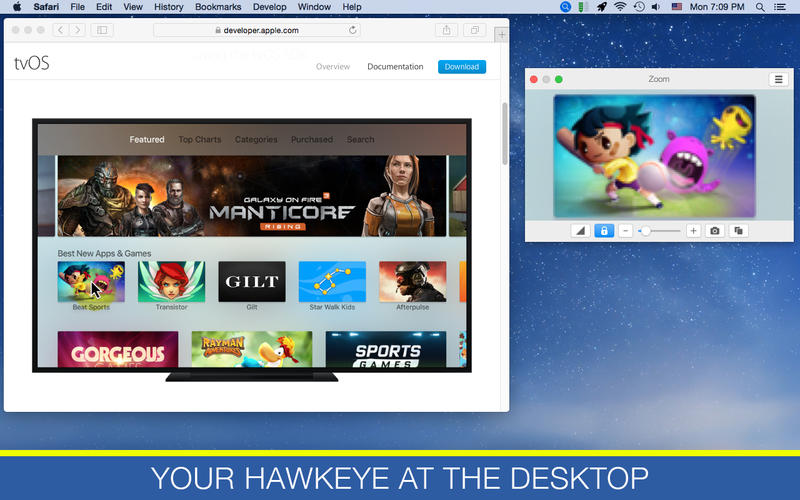Viewport: 800px width, 500px height.
Task: Click the developer.apple.com address bar
Action: [x=257, y=30]
